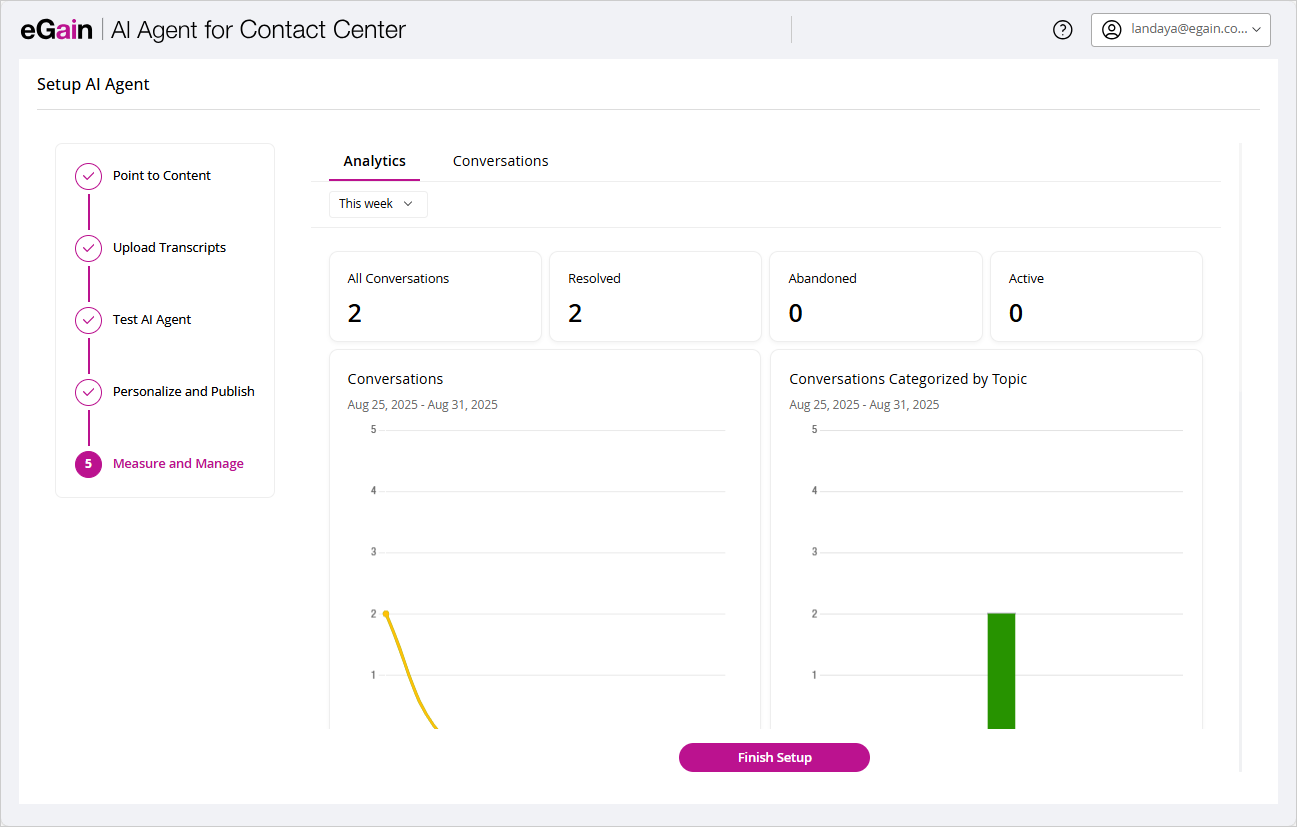Open the Upload Transcripts step label
This screenshot has height=827, width=1297.
click(169, 248)
